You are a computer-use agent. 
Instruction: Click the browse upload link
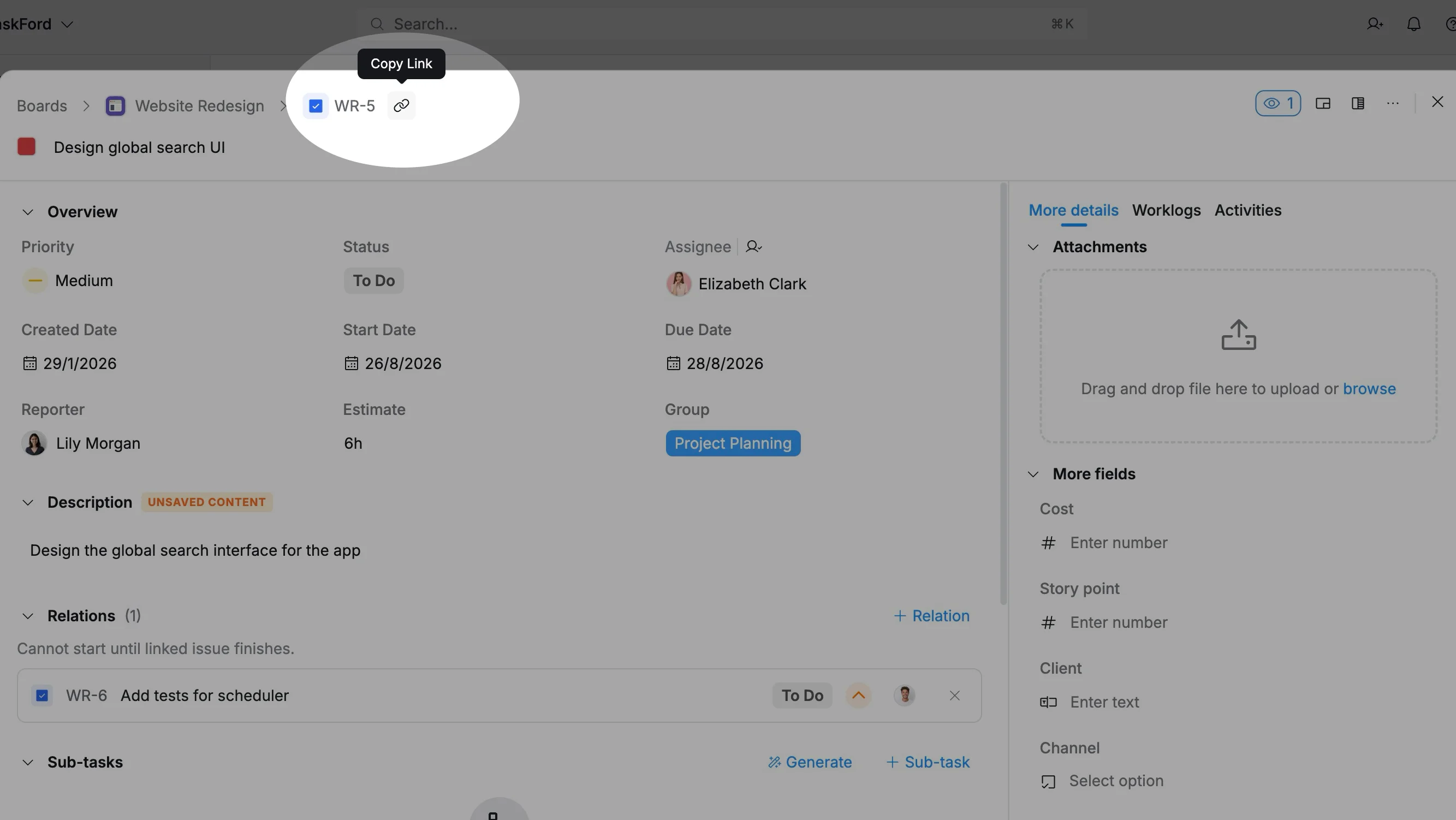[x=1369, y=388]
